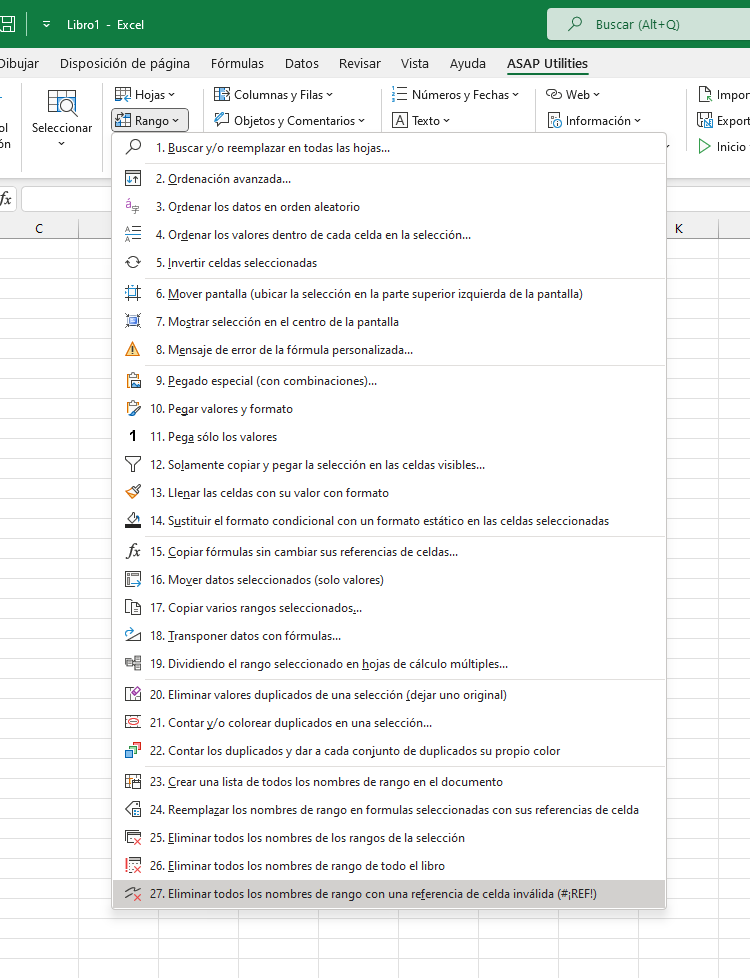
Task: Expand the Seleccionar dropdown
Action: (62, 119)
